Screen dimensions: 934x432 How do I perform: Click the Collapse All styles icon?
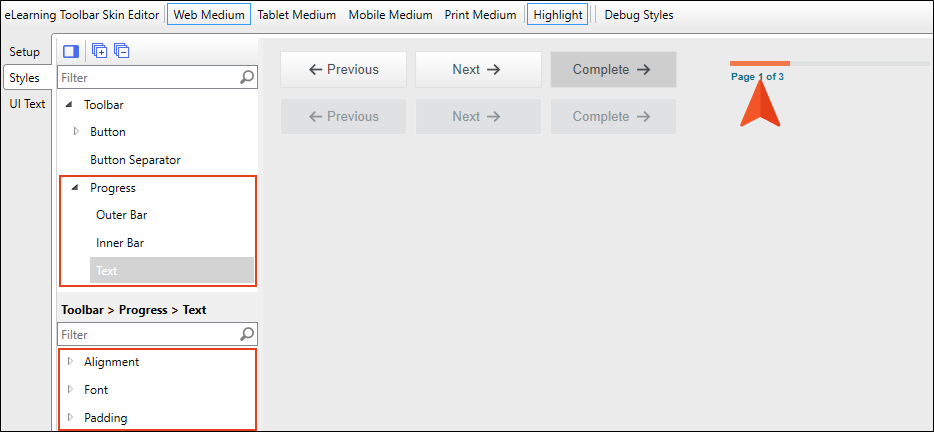click(x=122, y=51)
